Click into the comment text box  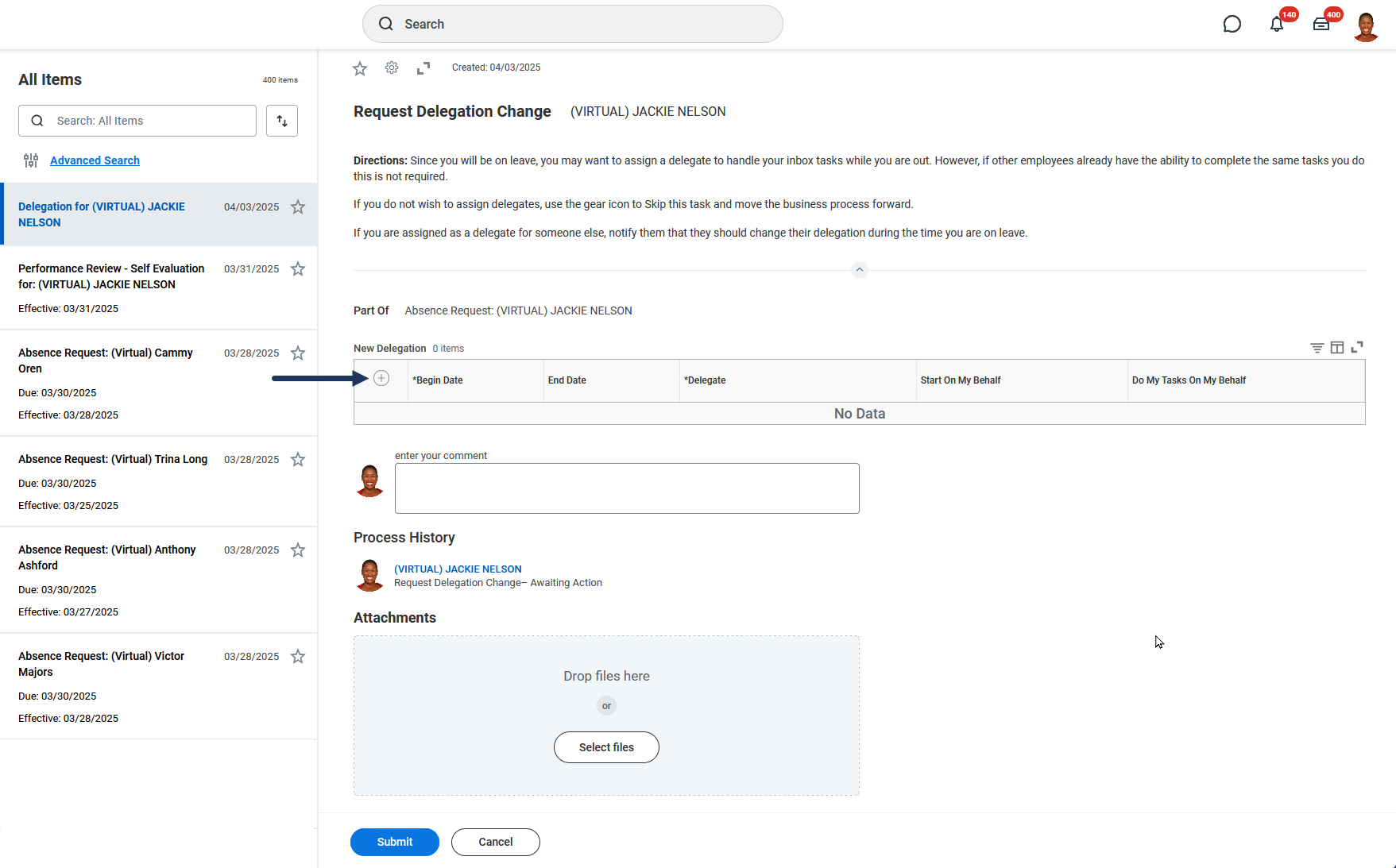click(x=626, y=488)
